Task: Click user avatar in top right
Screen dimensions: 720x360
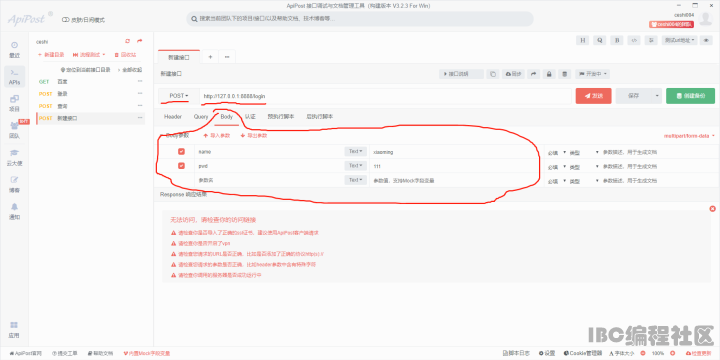Action: click(705, 18)
